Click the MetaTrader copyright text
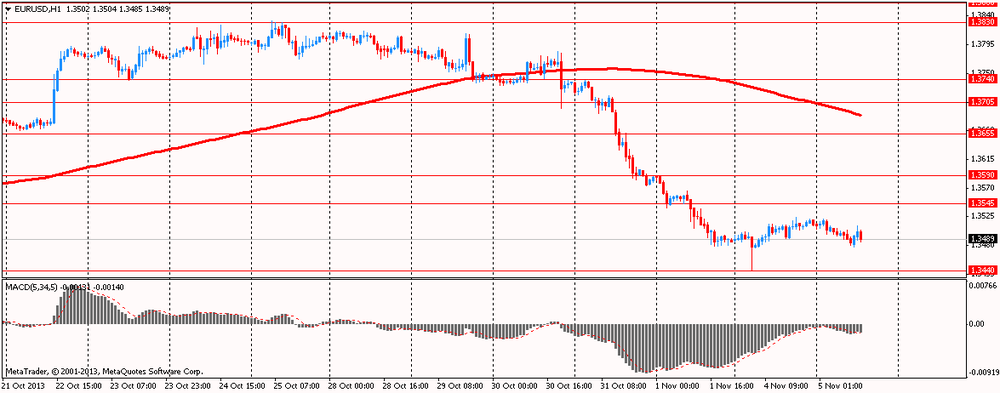Screen dimensions: 1000x393 click(104, 371)
